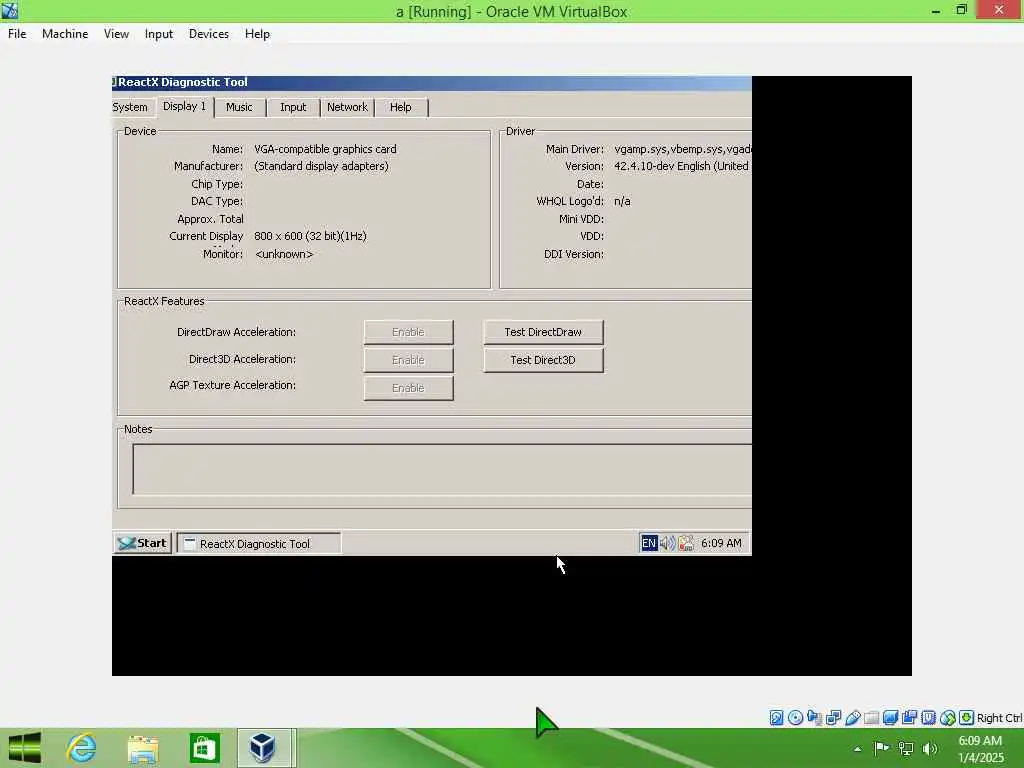Click the text '(Standard display adapters)'
The width and height of the screenshot is (1024, 768).
point(321,166)
